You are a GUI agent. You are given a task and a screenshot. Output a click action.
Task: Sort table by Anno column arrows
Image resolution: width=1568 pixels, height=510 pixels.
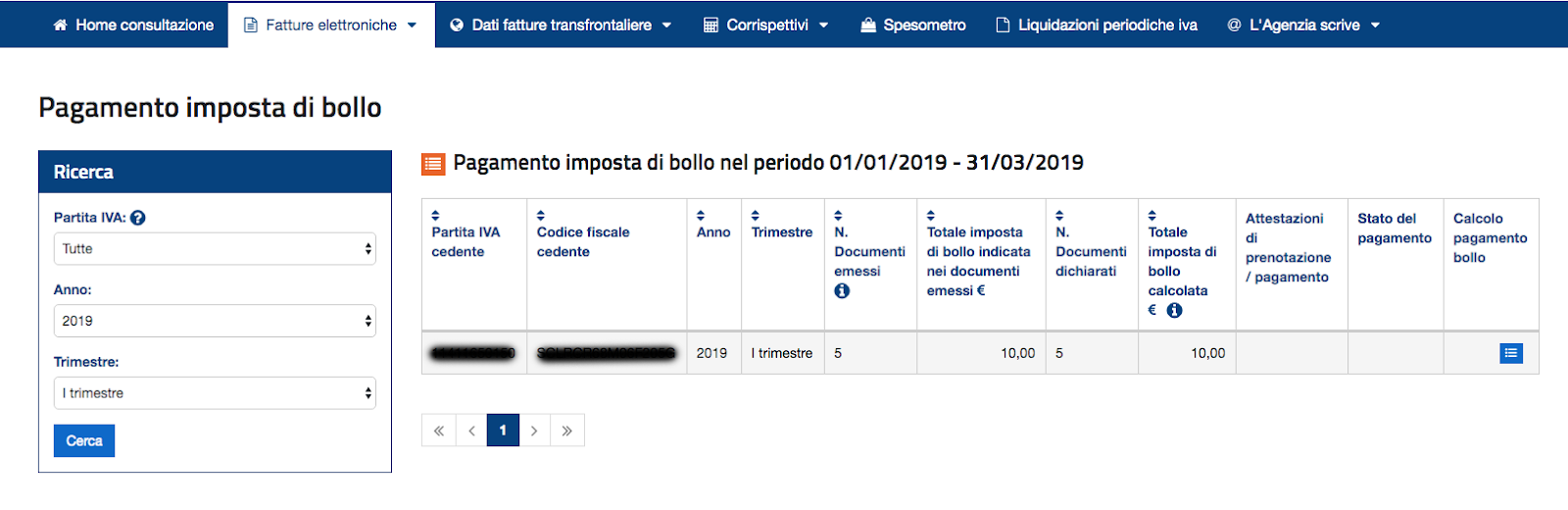701,216
